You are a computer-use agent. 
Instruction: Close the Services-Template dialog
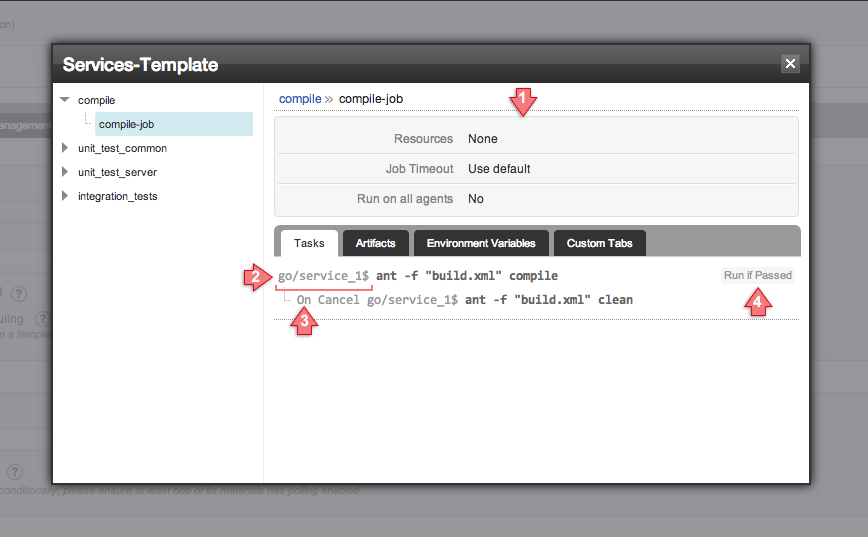point(790,64)
